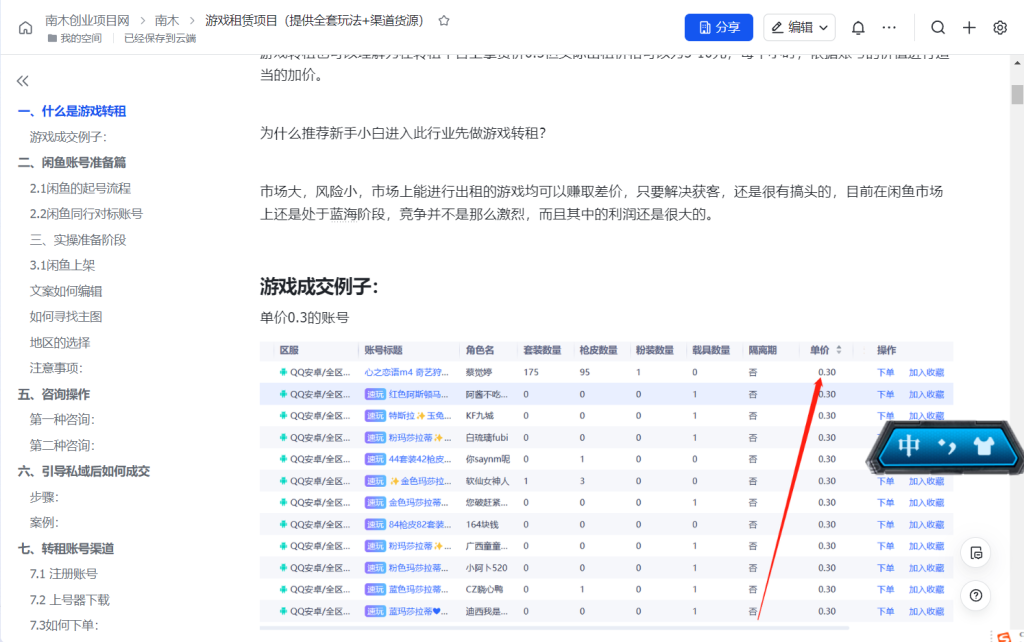The height and width of the screenshot is (642, 1024).
Task: Open the three-dot more options menu
Action: click(889, 27)
